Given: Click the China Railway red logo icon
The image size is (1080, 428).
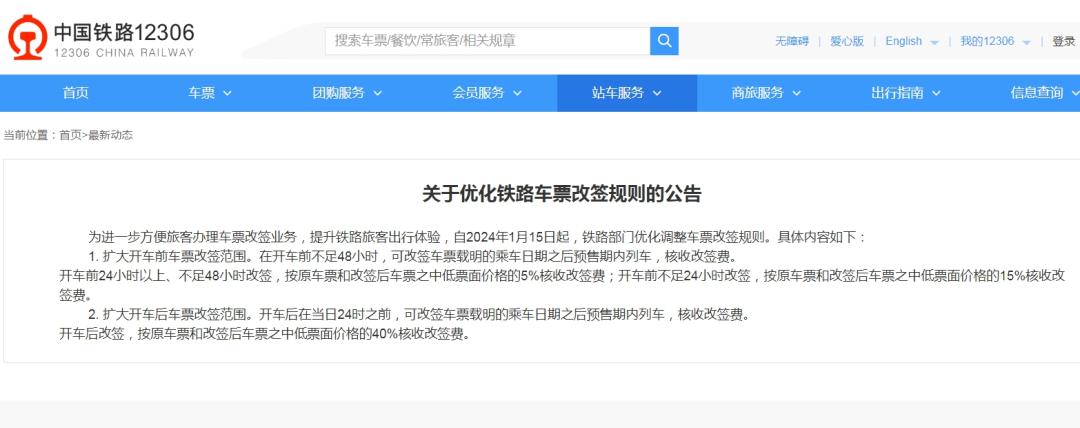Looking at the screenshot, I should click(x=26, y=39).
